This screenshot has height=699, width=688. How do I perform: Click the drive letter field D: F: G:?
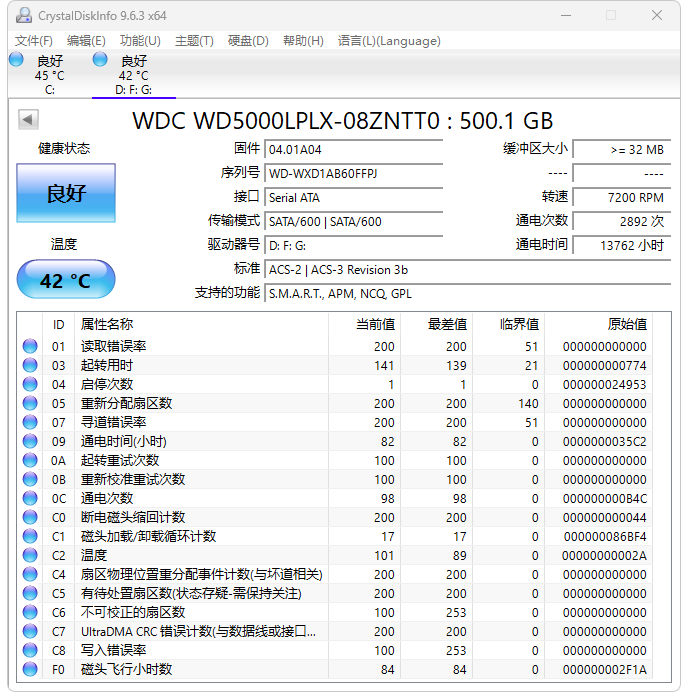[354, 246]
